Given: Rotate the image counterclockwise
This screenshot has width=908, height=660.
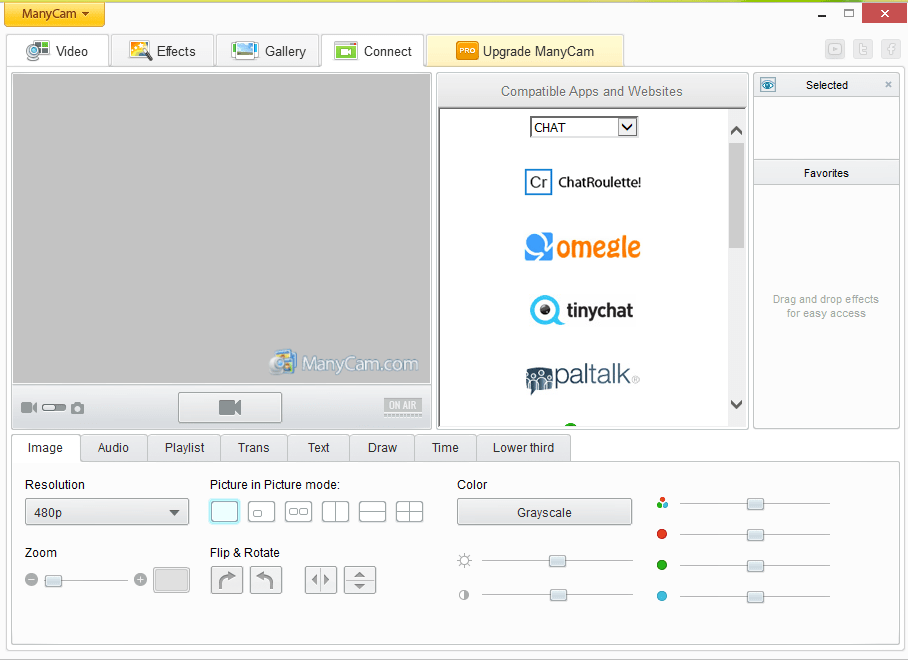Looking at the screenshot, I should [266, 580].
